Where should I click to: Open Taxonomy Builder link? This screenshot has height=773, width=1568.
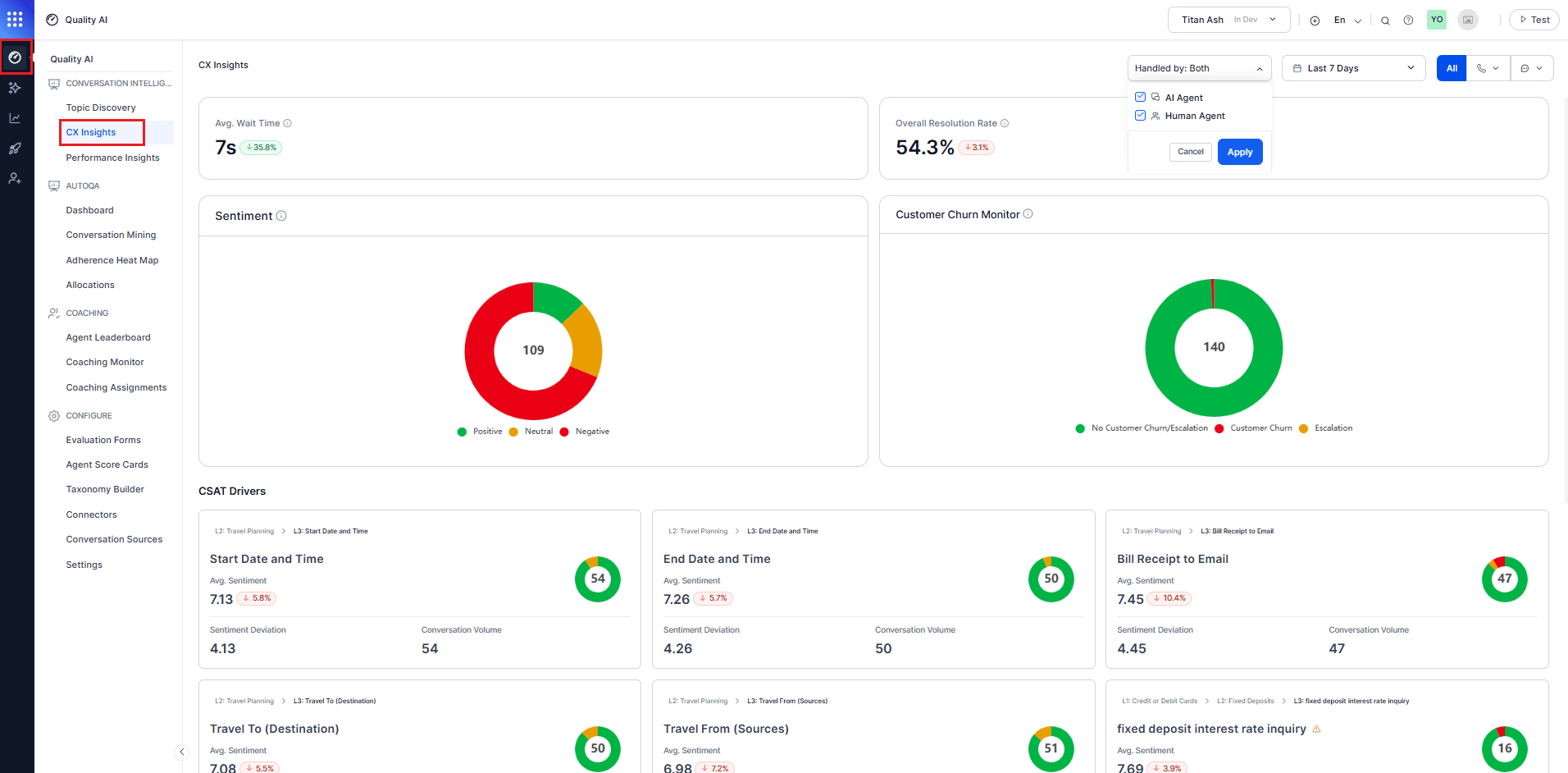(x=105, y=489)
